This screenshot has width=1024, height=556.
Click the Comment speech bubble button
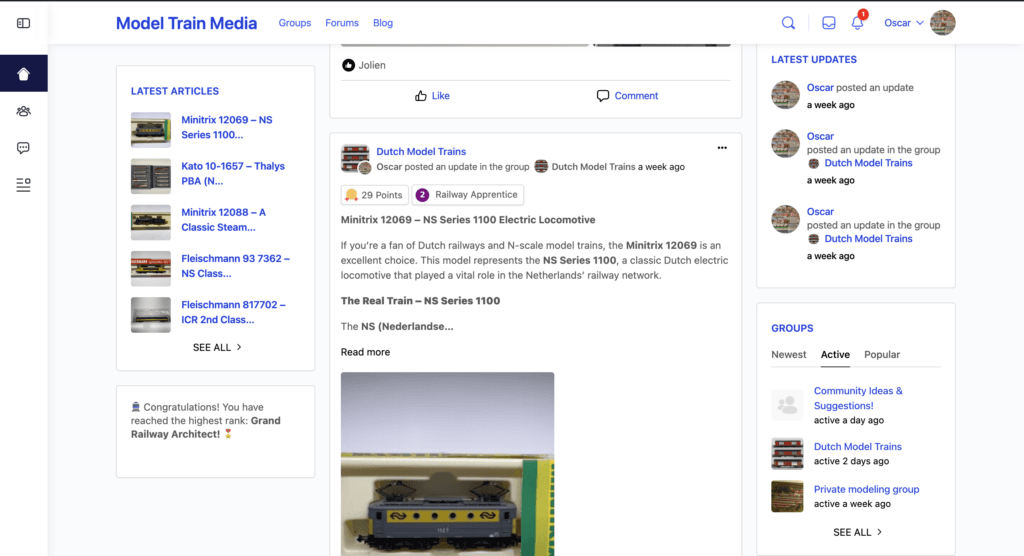pos(627,96)
